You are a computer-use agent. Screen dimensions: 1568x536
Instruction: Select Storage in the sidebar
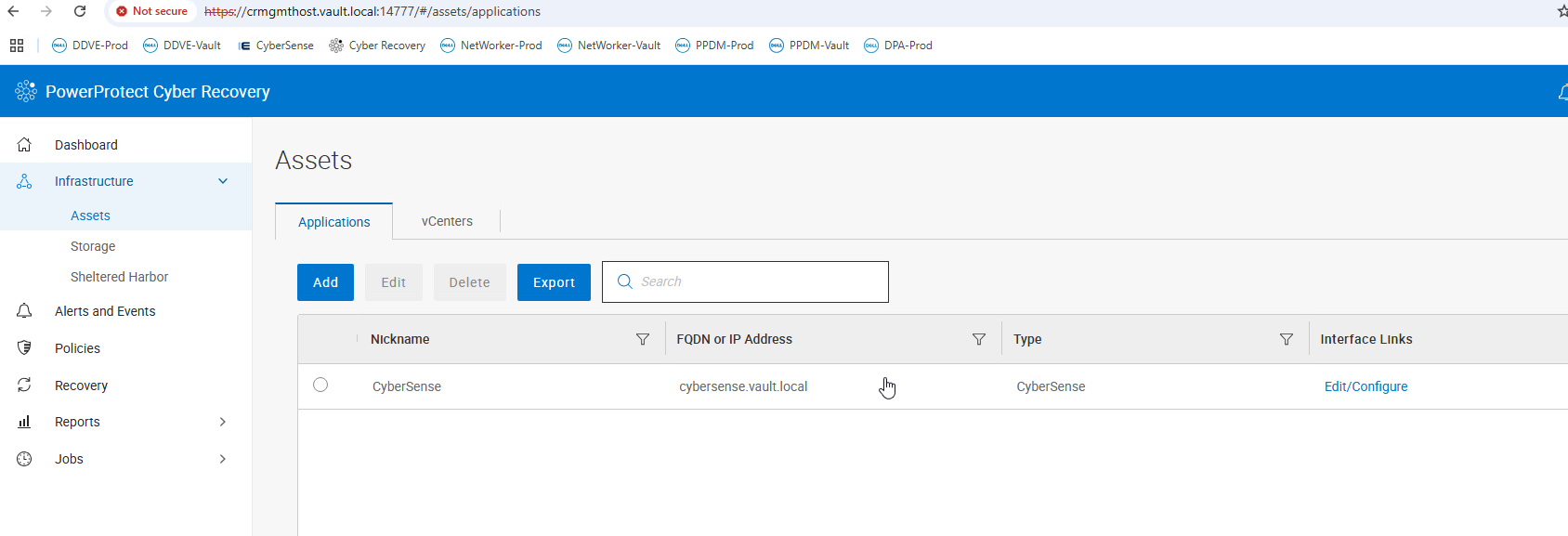[93, 246]
